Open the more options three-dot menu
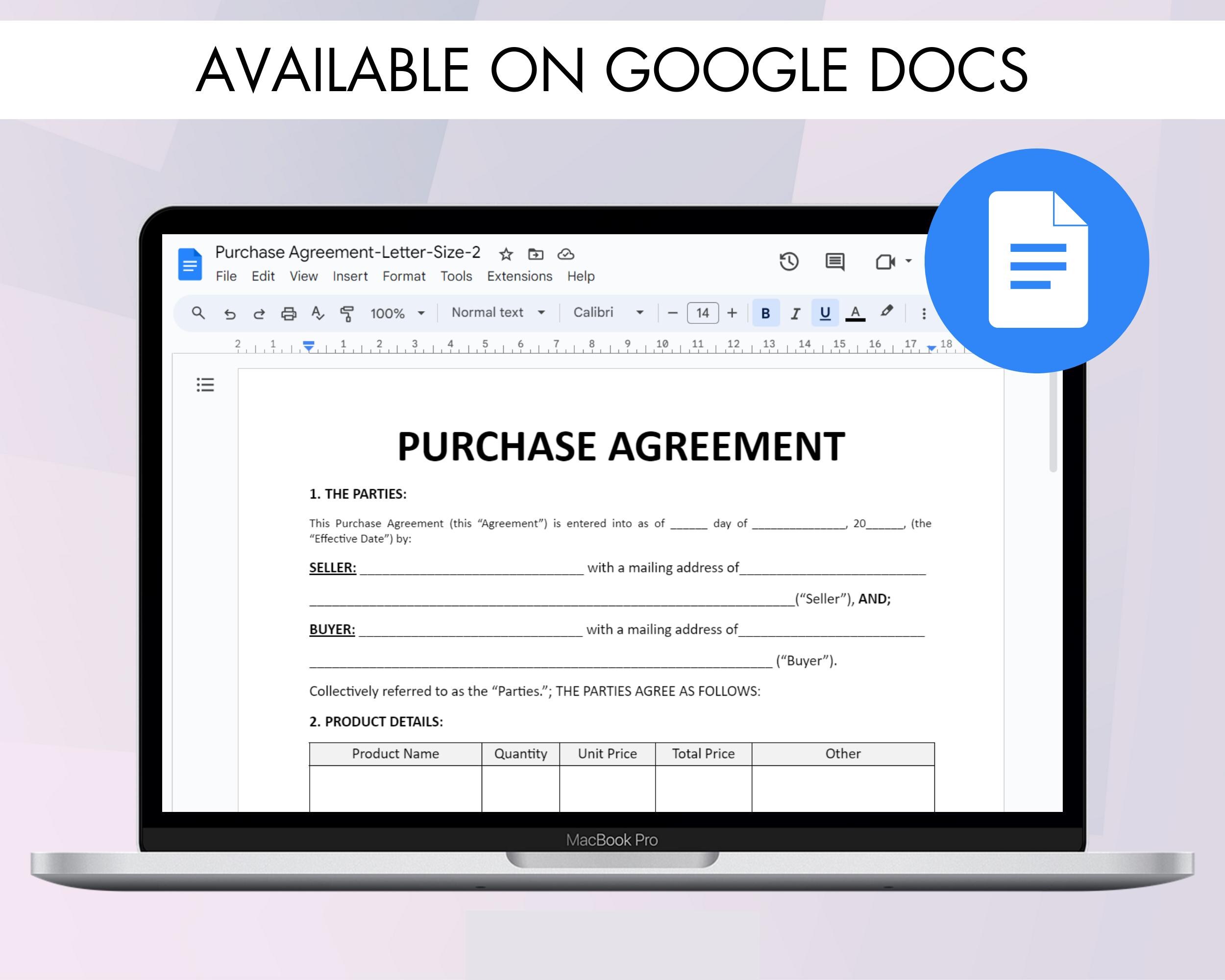This screenshot has width=1225, height=980. point(924,314)
